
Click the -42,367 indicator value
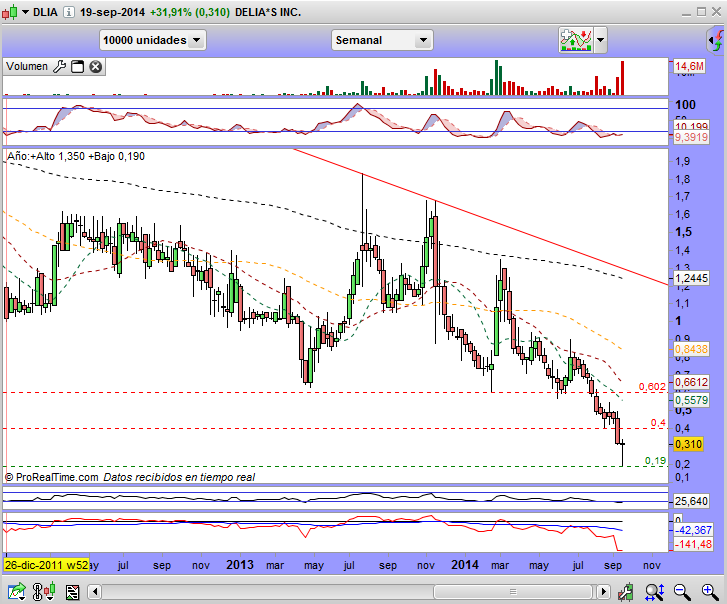point(693,530)
